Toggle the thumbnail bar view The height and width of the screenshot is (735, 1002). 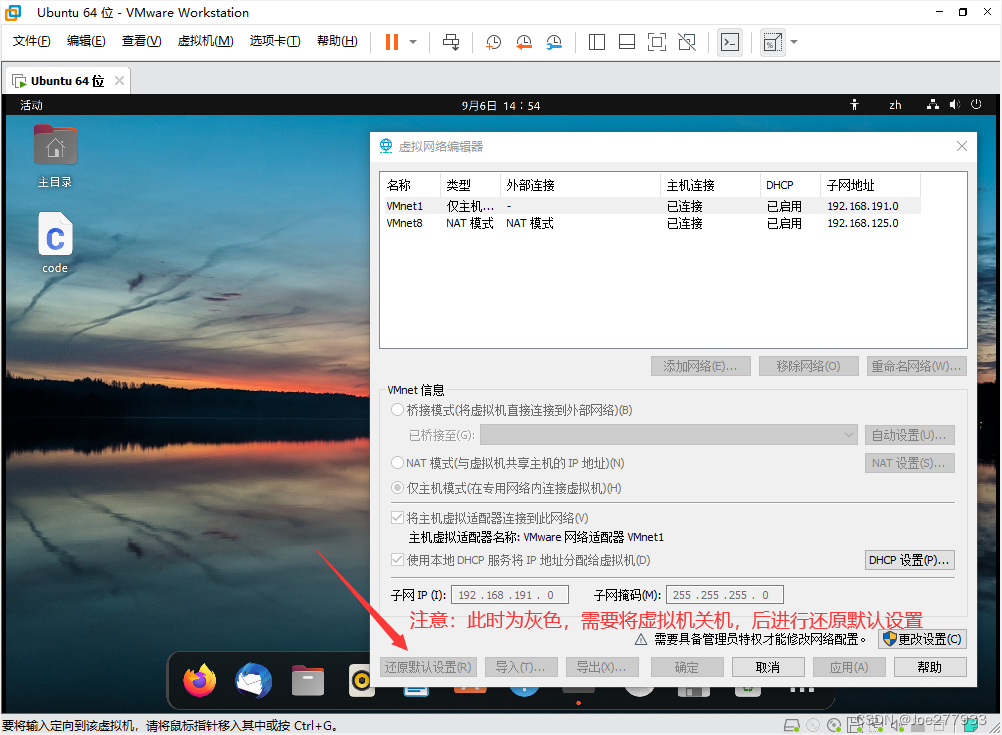point(627,42)
